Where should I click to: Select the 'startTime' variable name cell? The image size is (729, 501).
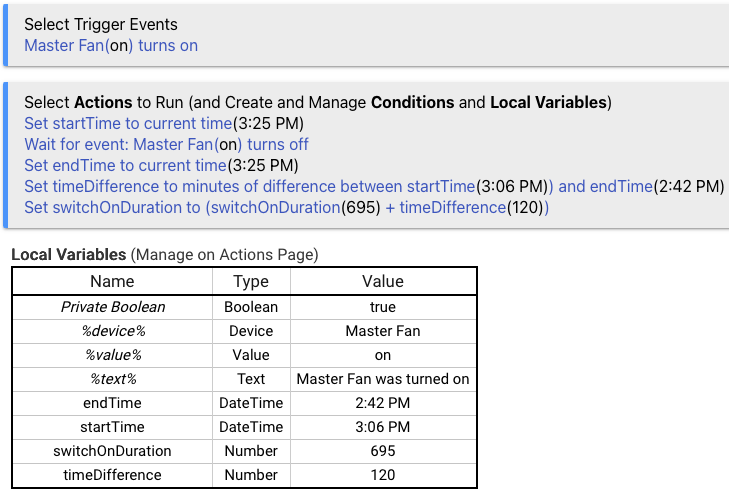coord(112,427)
